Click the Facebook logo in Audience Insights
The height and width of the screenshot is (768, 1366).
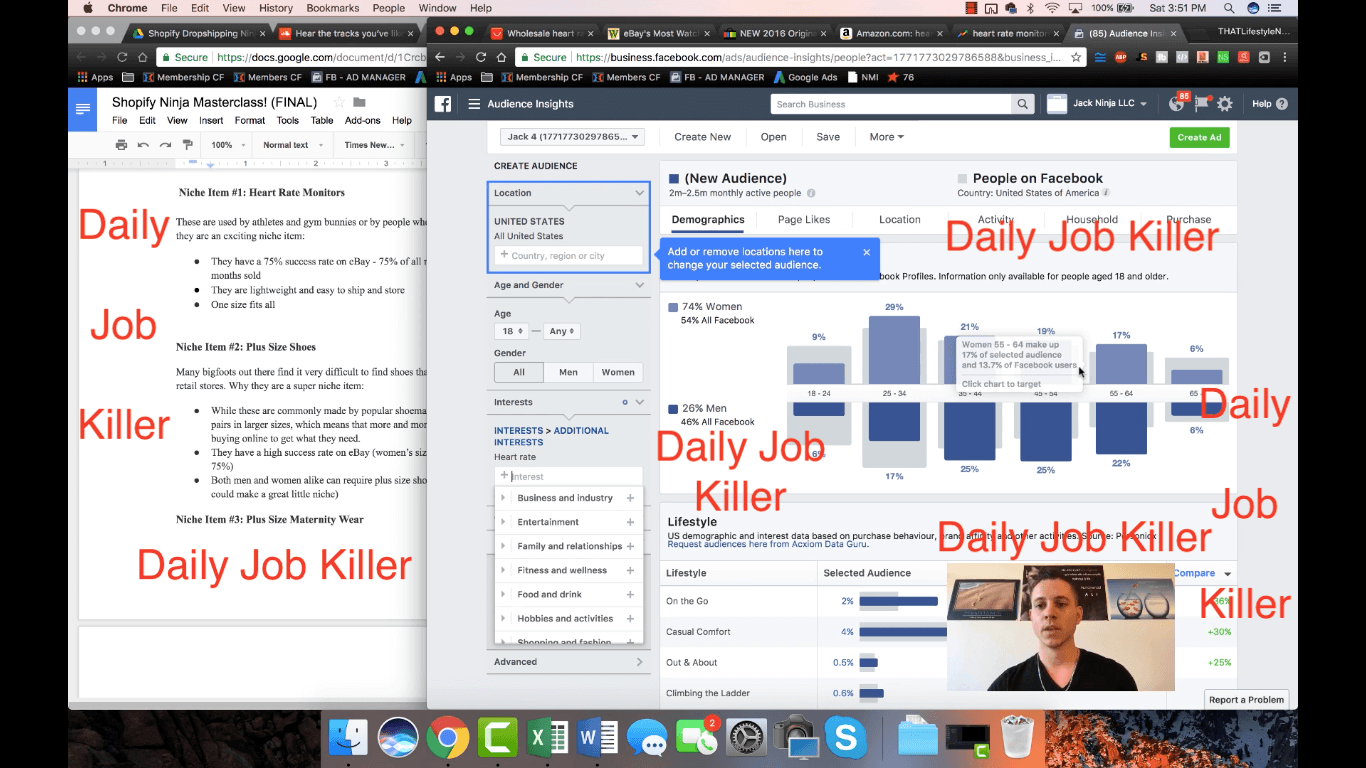(442, 104)
